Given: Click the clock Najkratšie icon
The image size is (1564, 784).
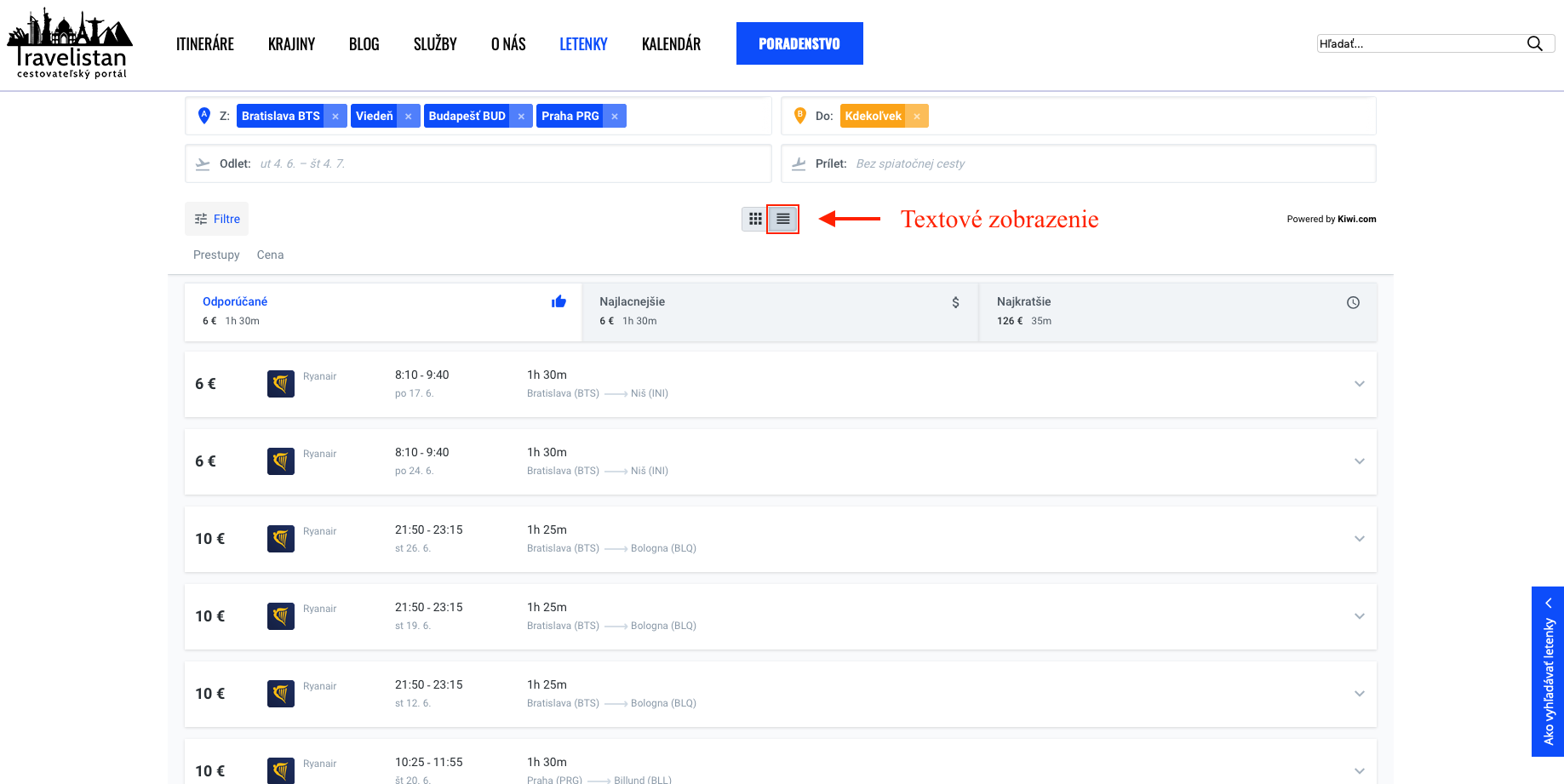Looking at the screenshot, I should click(x=1353, y=302).
